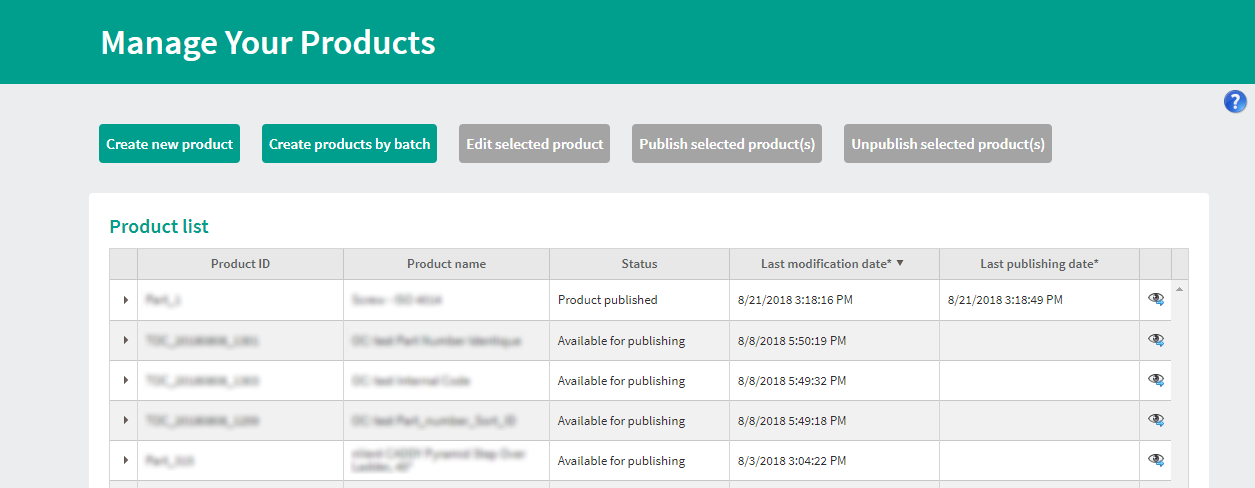The width and height of the screenshot is (1255, 488).
Task: View product modified 8/8/2018 5:50:19 PM via eye icon
Action: pos(1156,340)
